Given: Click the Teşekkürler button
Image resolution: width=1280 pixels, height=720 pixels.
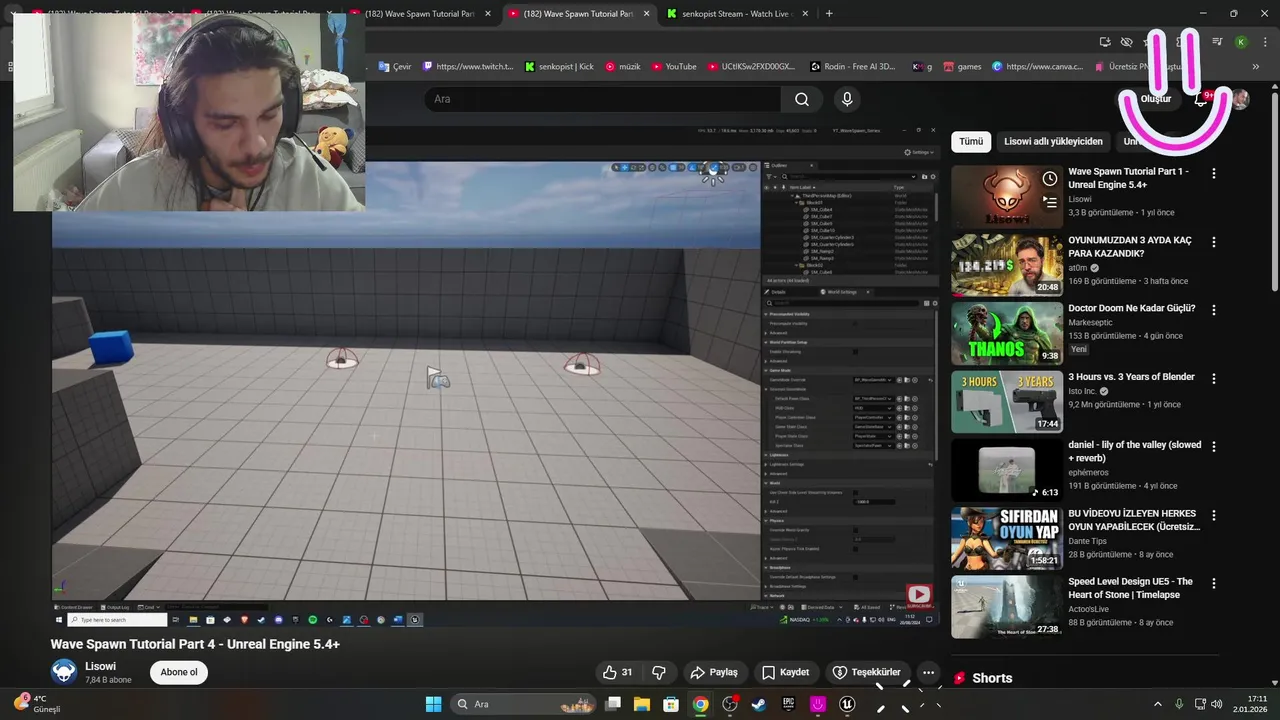Looking at the screenshot, I should pos(867,672).
